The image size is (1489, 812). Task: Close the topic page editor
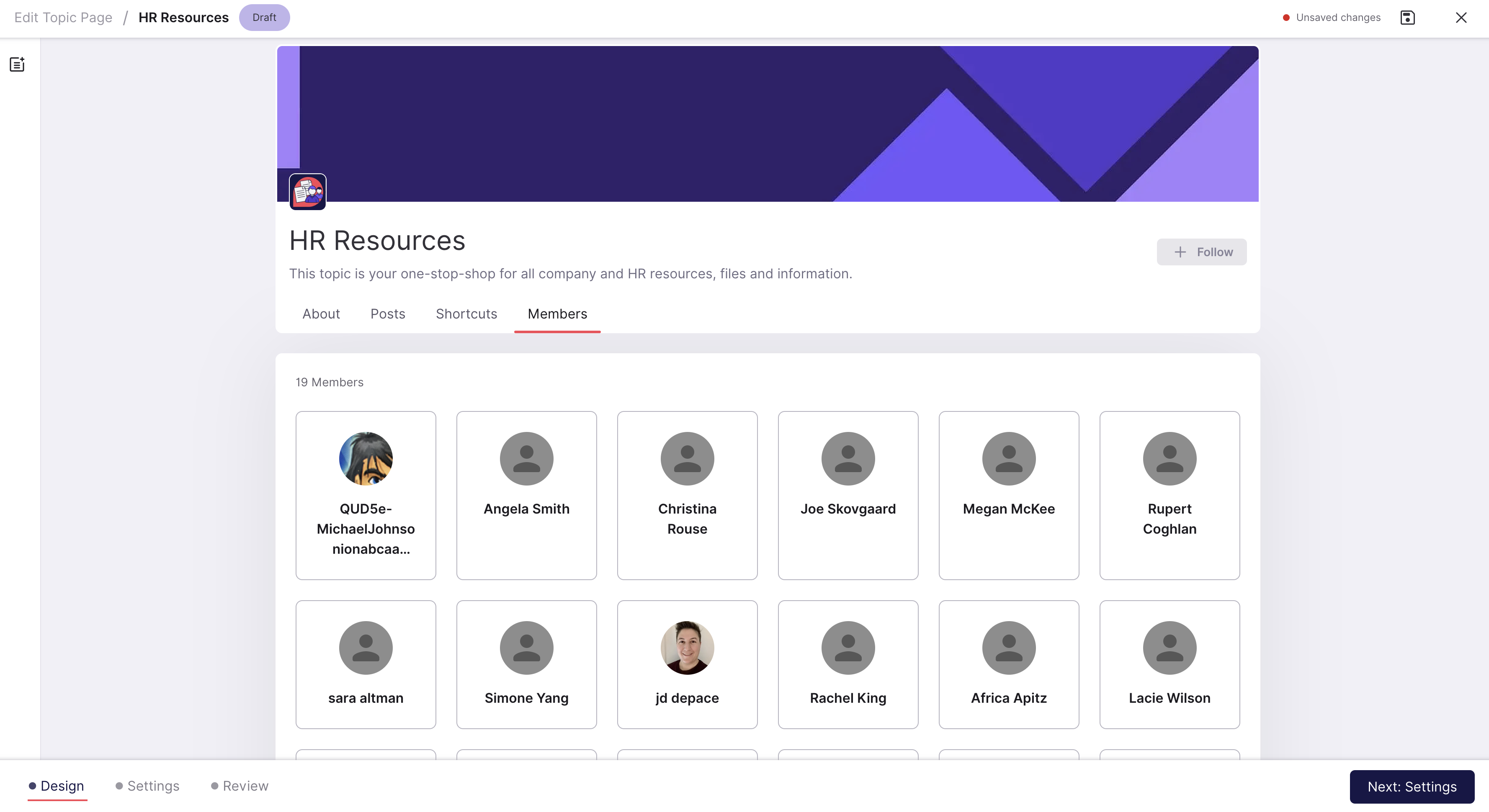pos(1461,17)
